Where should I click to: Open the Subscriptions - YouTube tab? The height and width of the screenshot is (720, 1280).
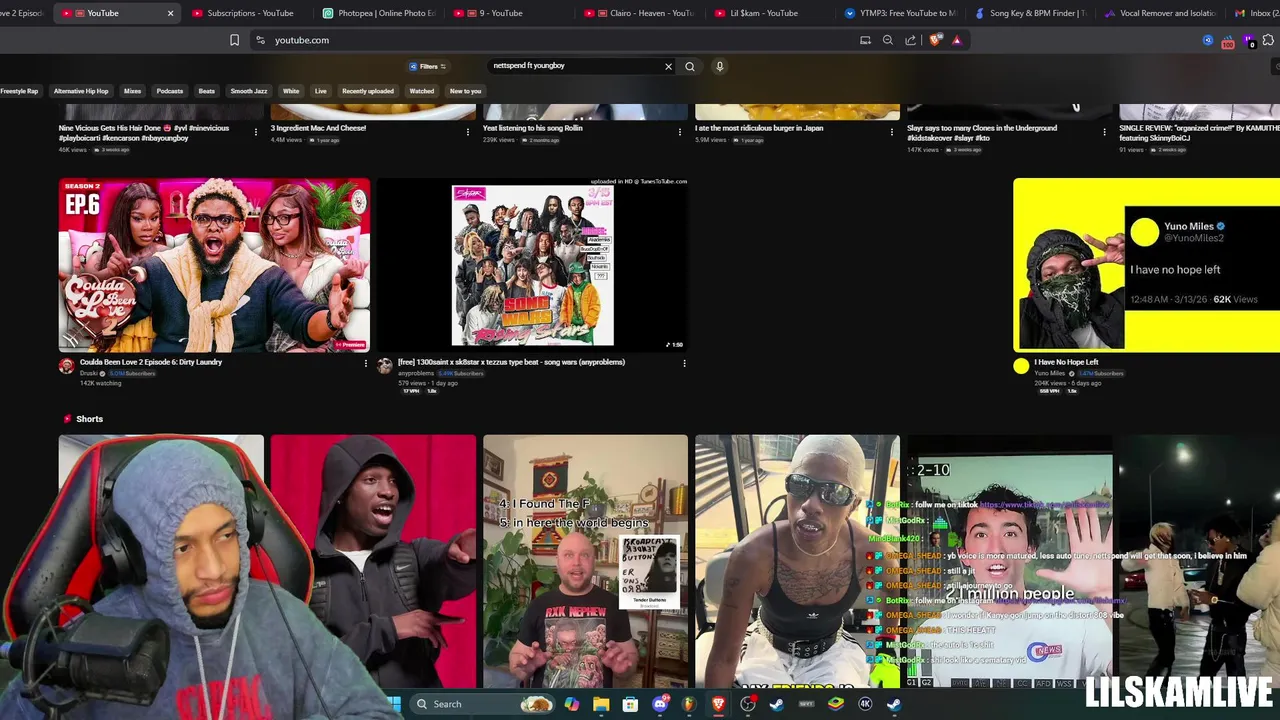click(248, 13)
